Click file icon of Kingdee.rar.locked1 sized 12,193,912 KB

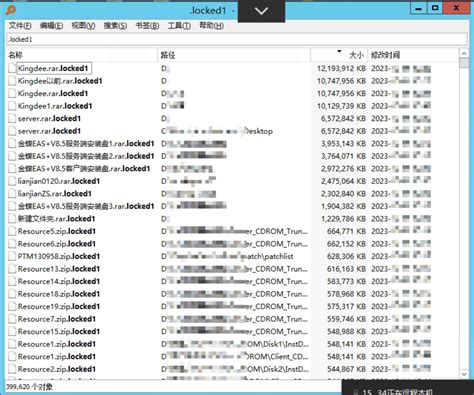[12, 68]
